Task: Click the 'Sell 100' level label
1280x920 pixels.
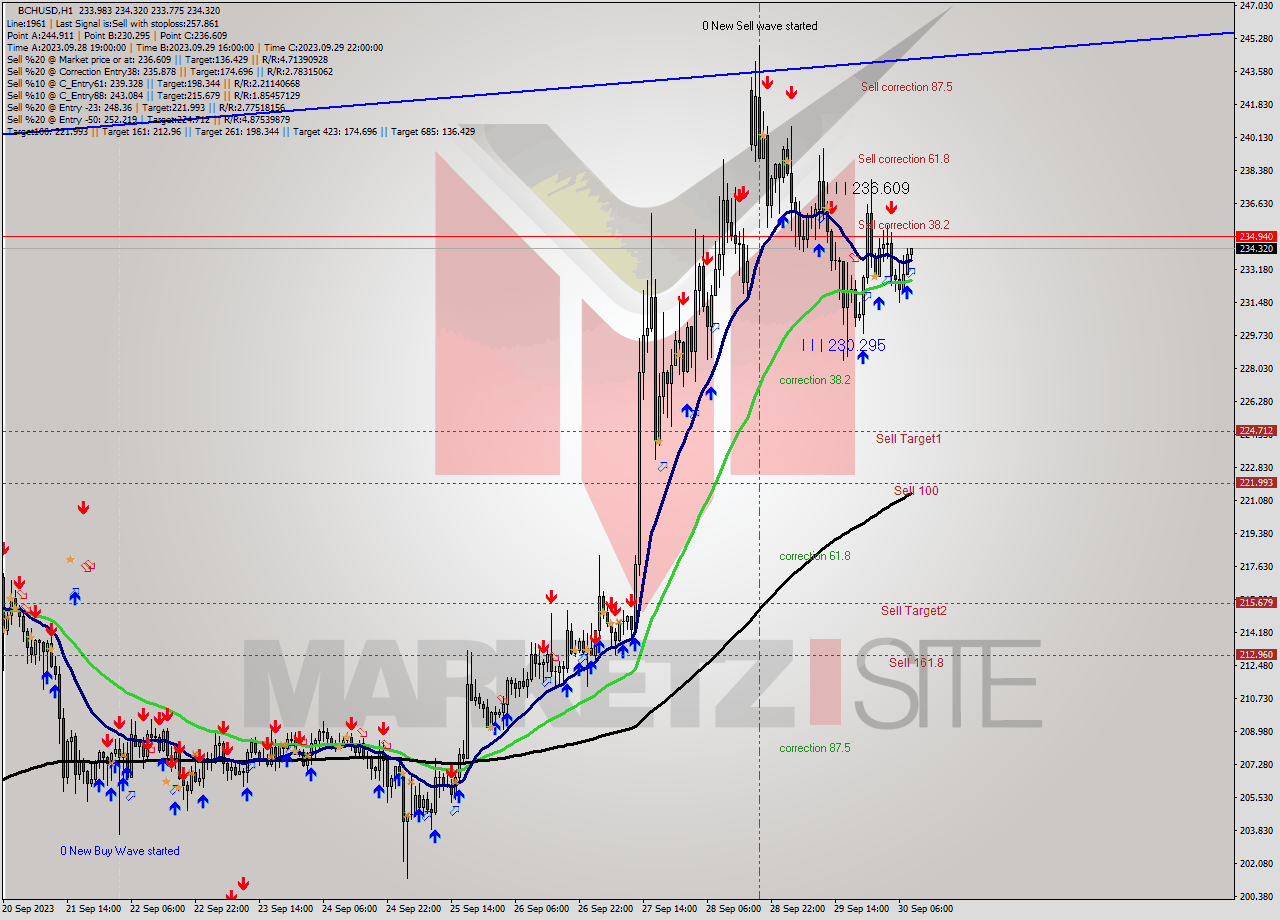Action: pyautogui.click(x=916, y=491)
